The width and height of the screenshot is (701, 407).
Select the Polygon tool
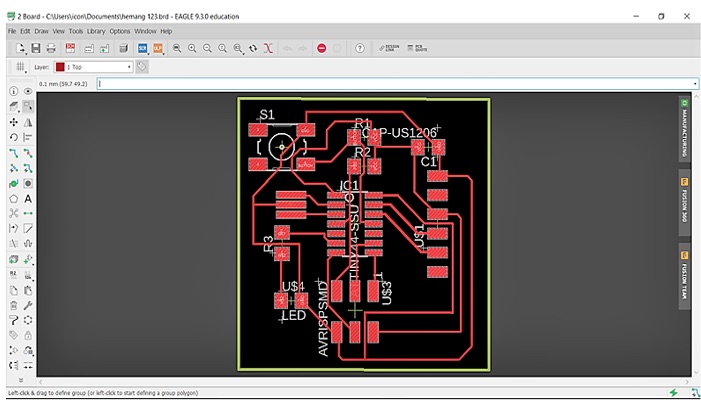pyautogui.click(x=14, y=199)
